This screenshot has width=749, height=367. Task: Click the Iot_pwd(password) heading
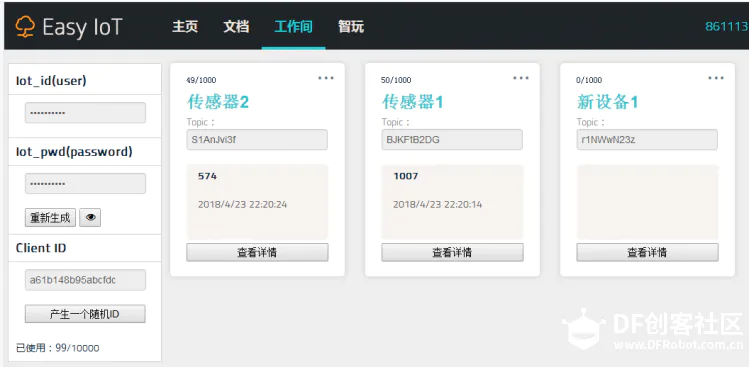(x=74, y=151)
